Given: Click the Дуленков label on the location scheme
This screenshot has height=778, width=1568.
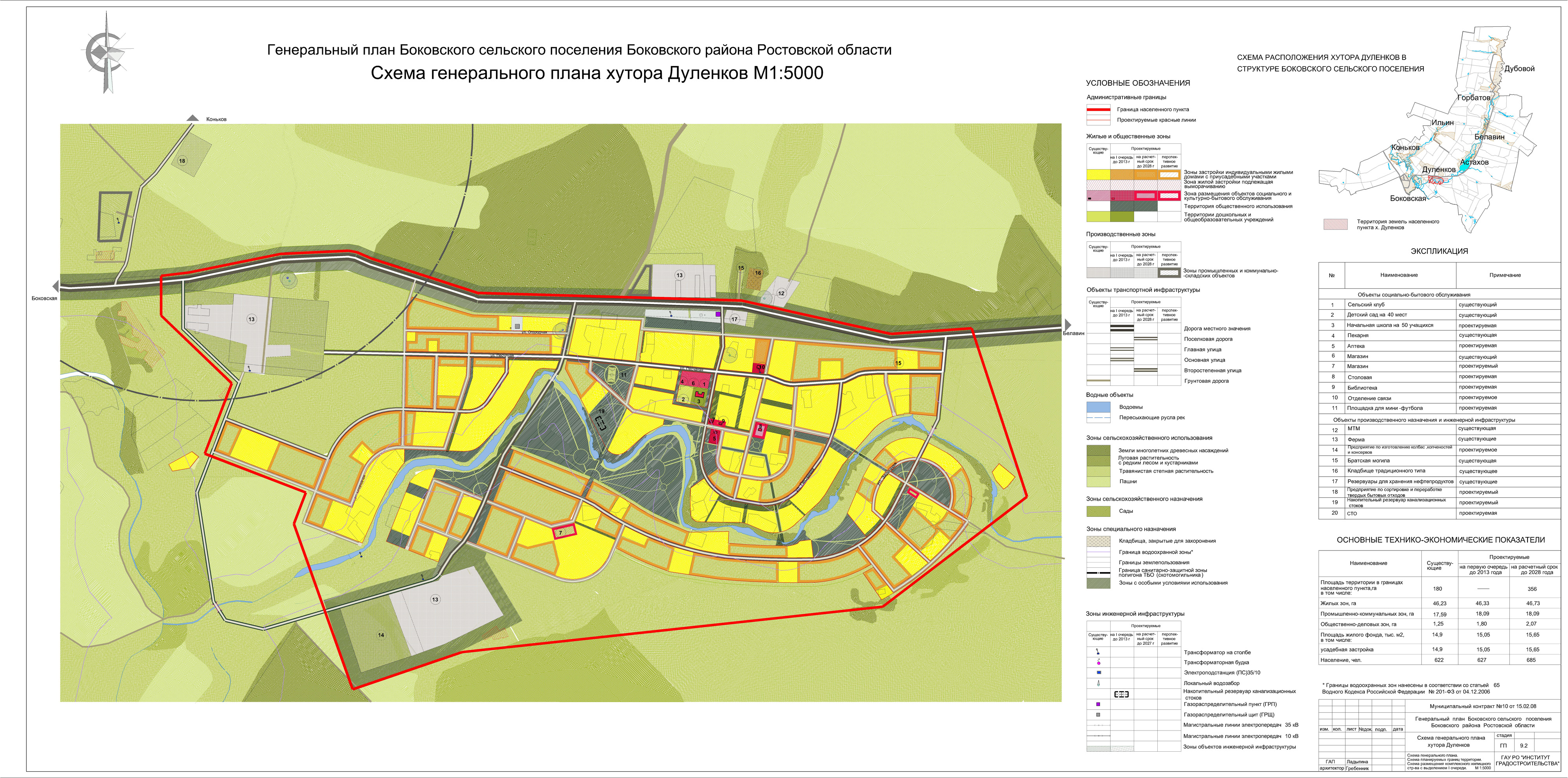Looking at the screenshot, I should click(1438, 170).
